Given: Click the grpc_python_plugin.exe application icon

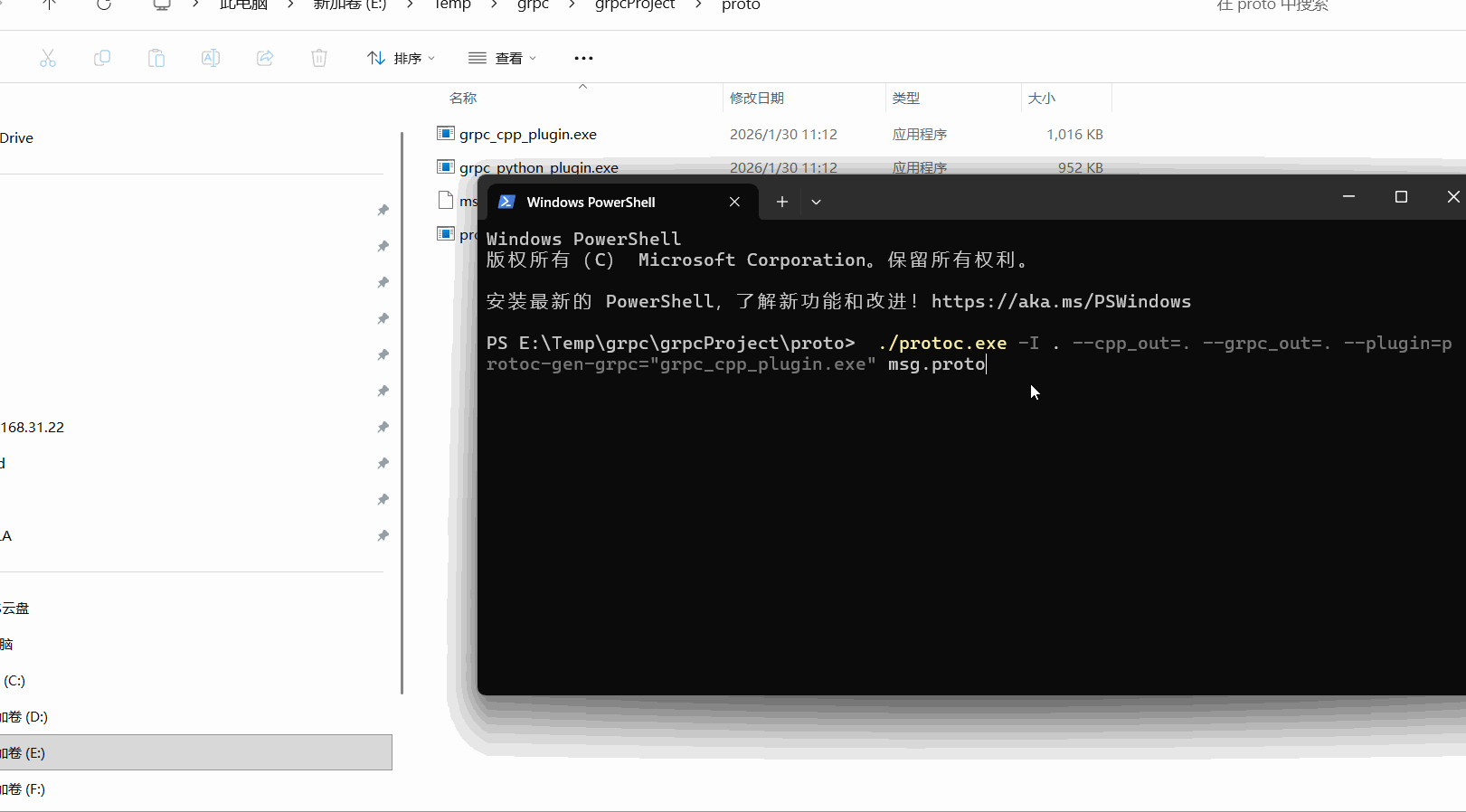Looking at the screenshot, I should (445, 167).
